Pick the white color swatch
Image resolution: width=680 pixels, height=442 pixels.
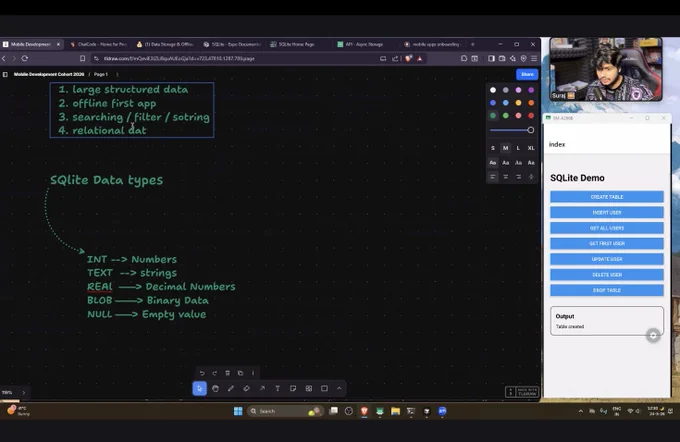pyautogui.click(x=493, y=90)
